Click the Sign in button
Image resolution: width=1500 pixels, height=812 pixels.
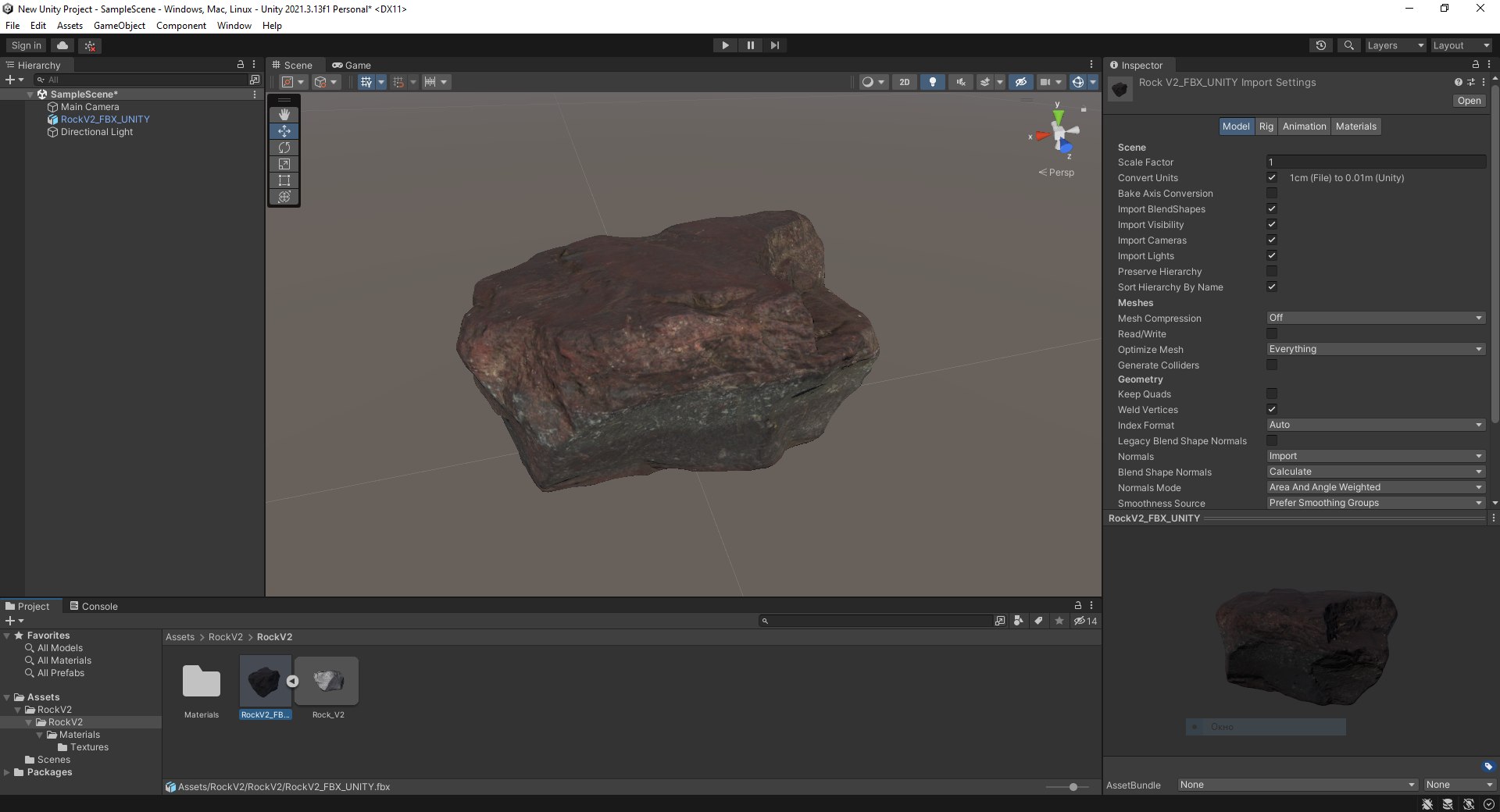[27, 45]
